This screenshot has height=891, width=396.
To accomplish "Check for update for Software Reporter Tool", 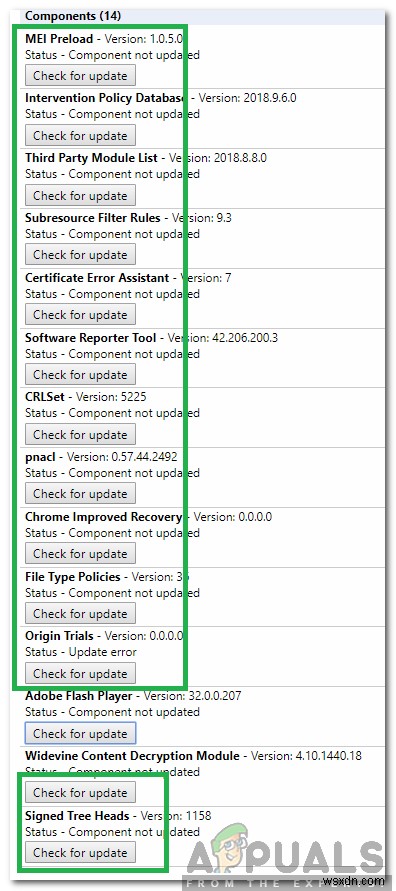I will coord(80,374).
